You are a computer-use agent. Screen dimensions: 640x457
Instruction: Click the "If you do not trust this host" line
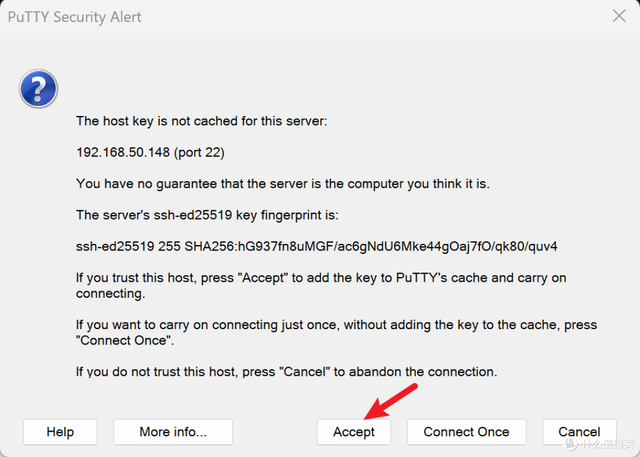(x=286, y=372)
